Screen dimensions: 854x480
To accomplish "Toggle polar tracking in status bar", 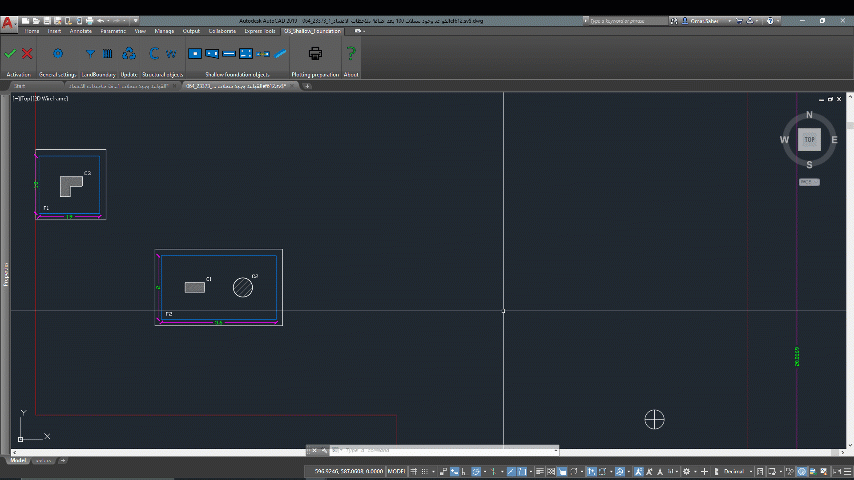I will click(x=476, y=471).
